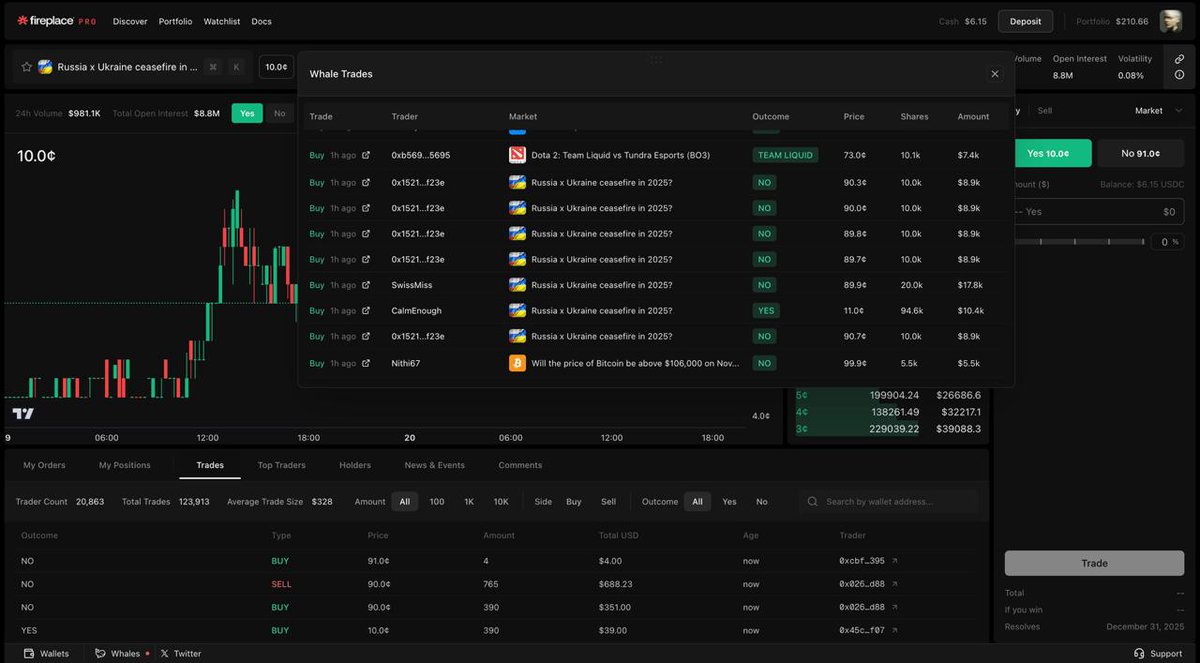Click the K shortcut badge
The height and width of the screenshot is (663, 1200).
click(x=236, y=67)
